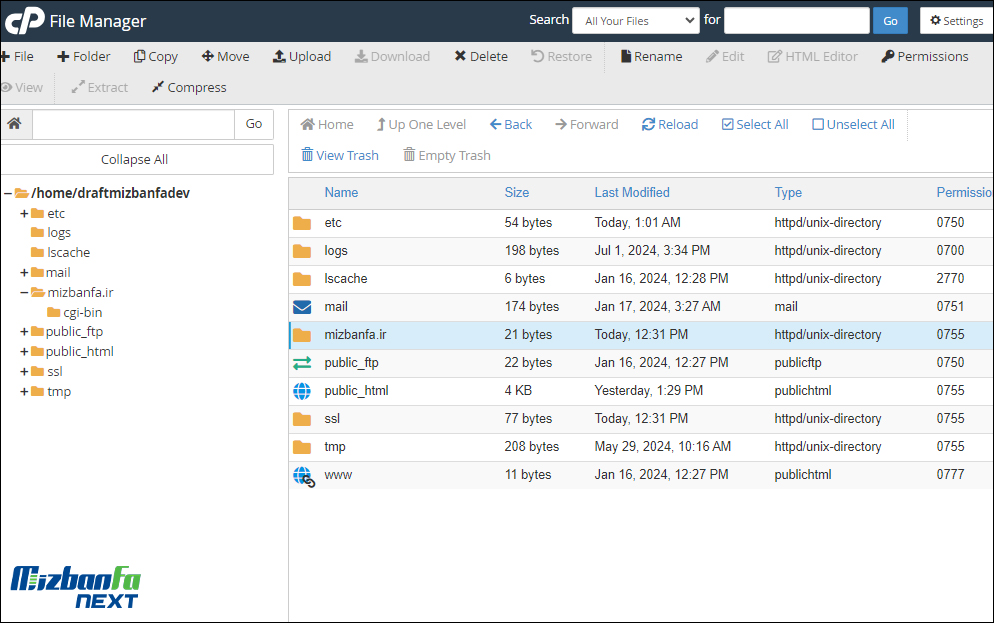Expand the mail folder in tree

[24, 273]
